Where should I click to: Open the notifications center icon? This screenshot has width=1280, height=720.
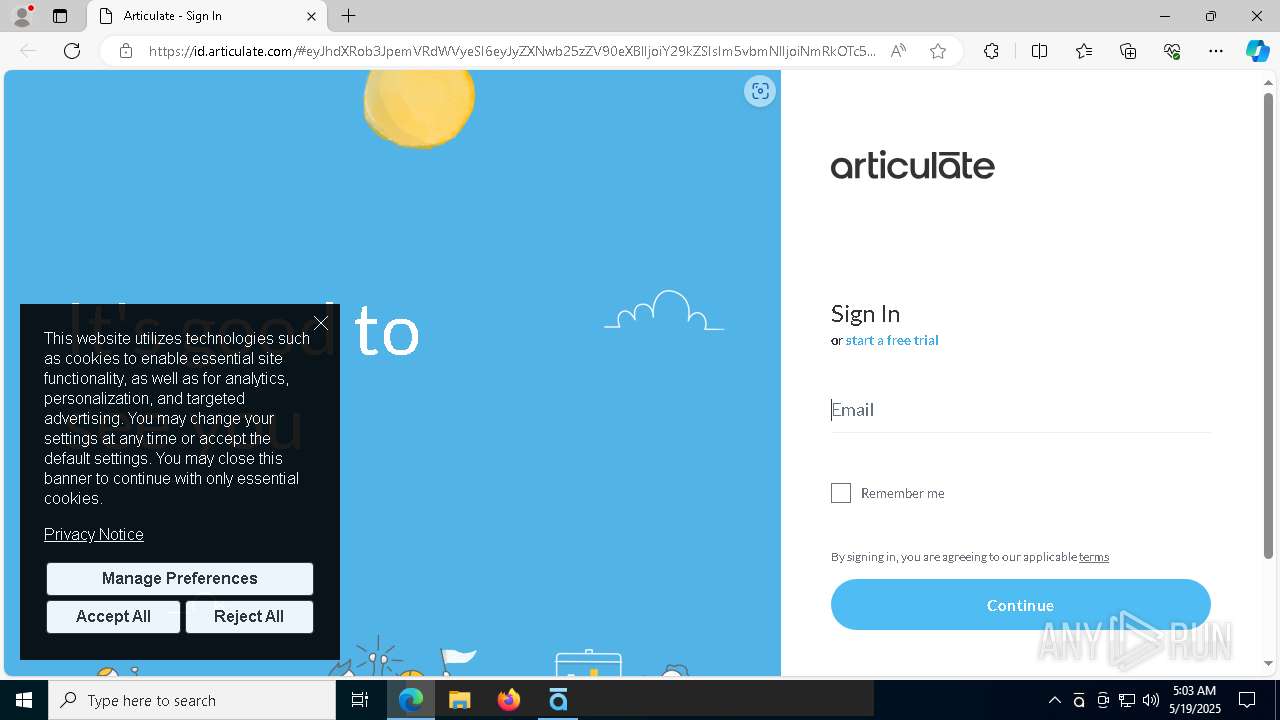[x=1247, y=700]
